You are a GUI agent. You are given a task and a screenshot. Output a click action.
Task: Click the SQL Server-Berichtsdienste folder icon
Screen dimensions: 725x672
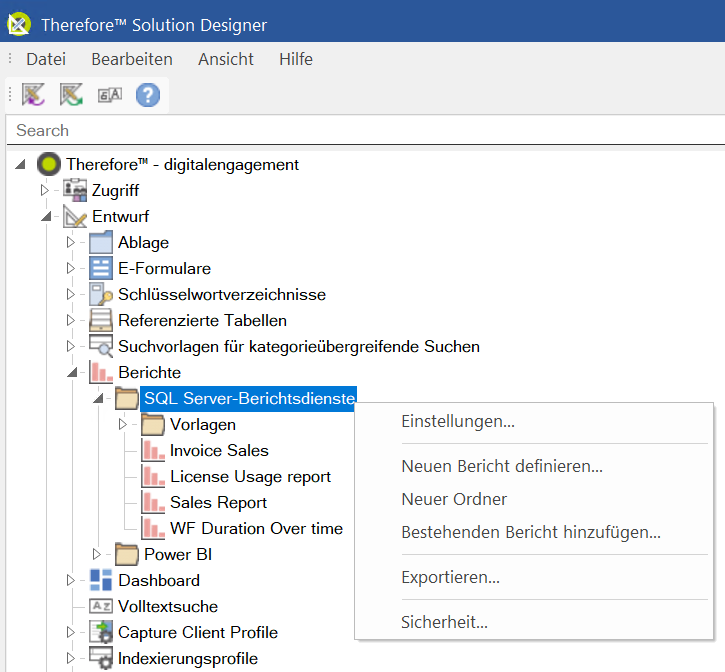[x=127, y=398]
